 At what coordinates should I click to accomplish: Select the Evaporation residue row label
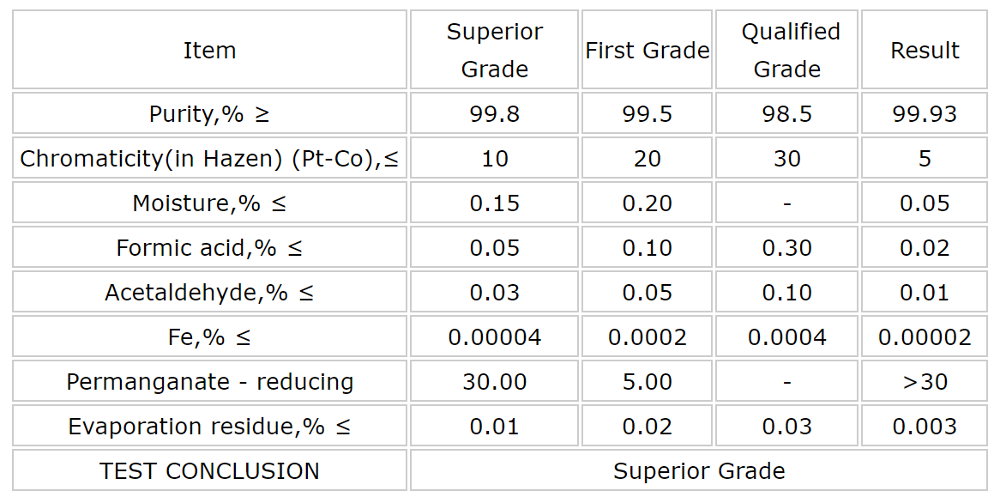(210, 427)
